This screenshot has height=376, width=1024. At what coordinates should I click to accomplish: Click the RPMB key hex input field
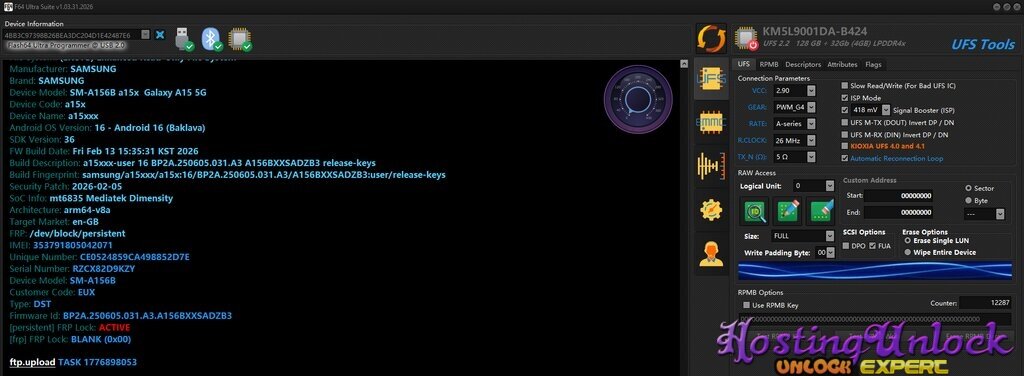(875, 319)
